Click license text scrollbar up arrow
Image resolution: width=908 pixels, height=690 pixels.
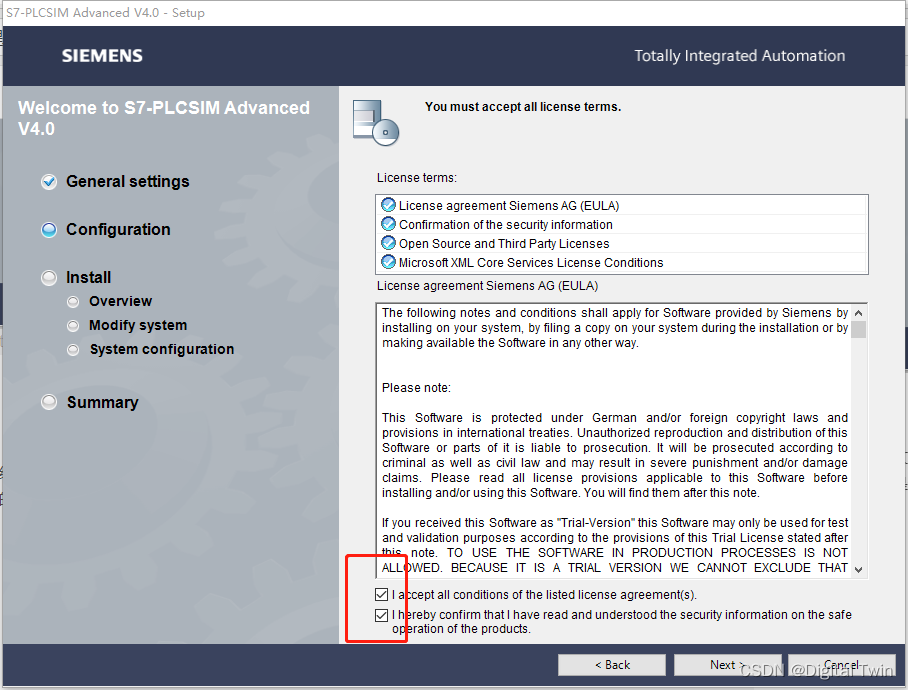coord(859,313)
